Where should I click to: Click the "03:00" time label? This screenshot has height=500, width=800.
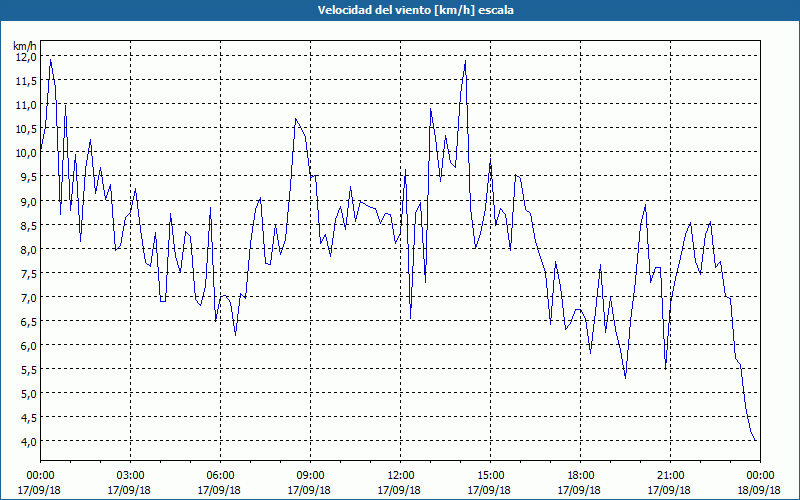[130, 476]
